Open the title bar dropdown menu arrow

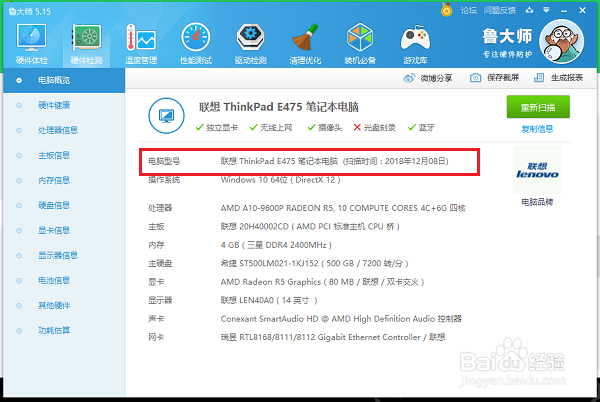[x=546, y=10]
